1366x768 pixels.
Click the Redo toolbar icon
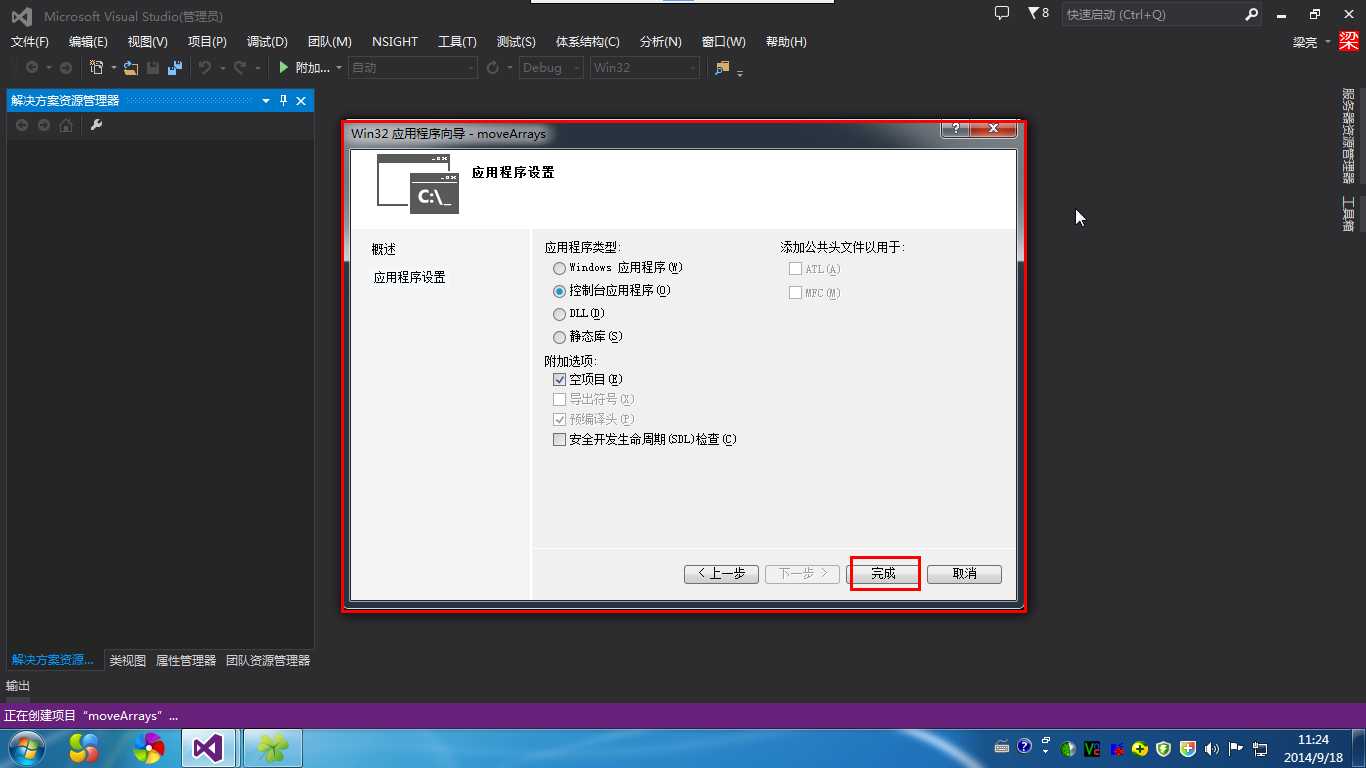240,68
